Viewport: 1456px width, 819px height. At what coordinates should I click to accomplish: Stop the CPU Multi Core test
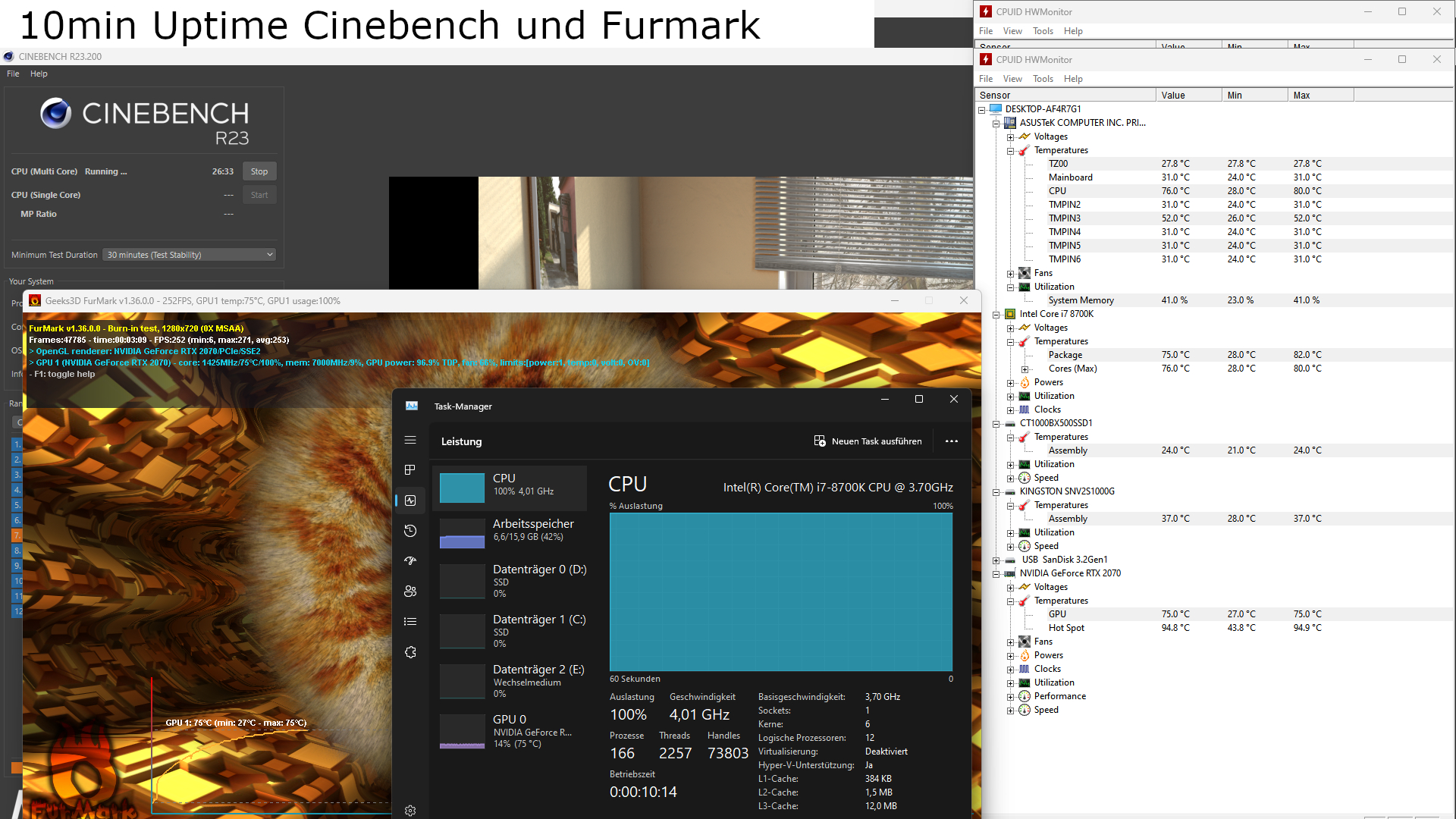click(259, 171)
